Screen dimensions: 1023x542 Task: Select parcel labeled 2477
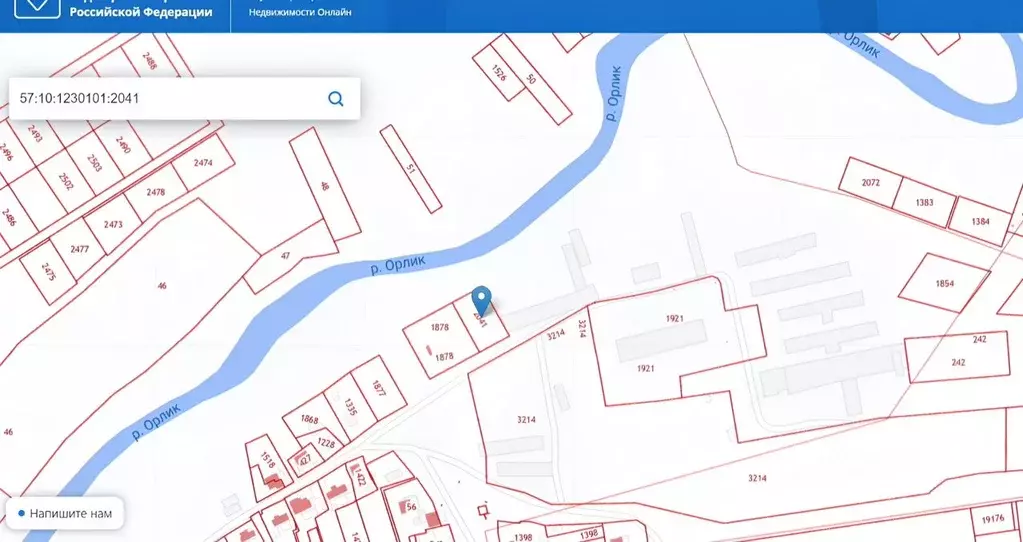[78, 249]
